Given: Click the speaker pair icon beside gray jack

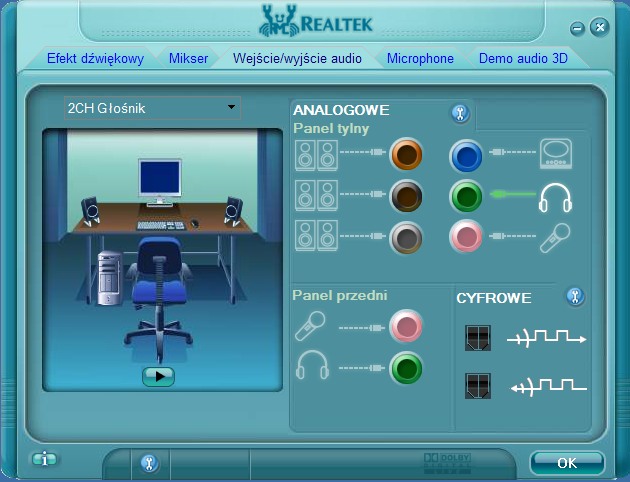Looking at the screenshot, I should [316, 236].
